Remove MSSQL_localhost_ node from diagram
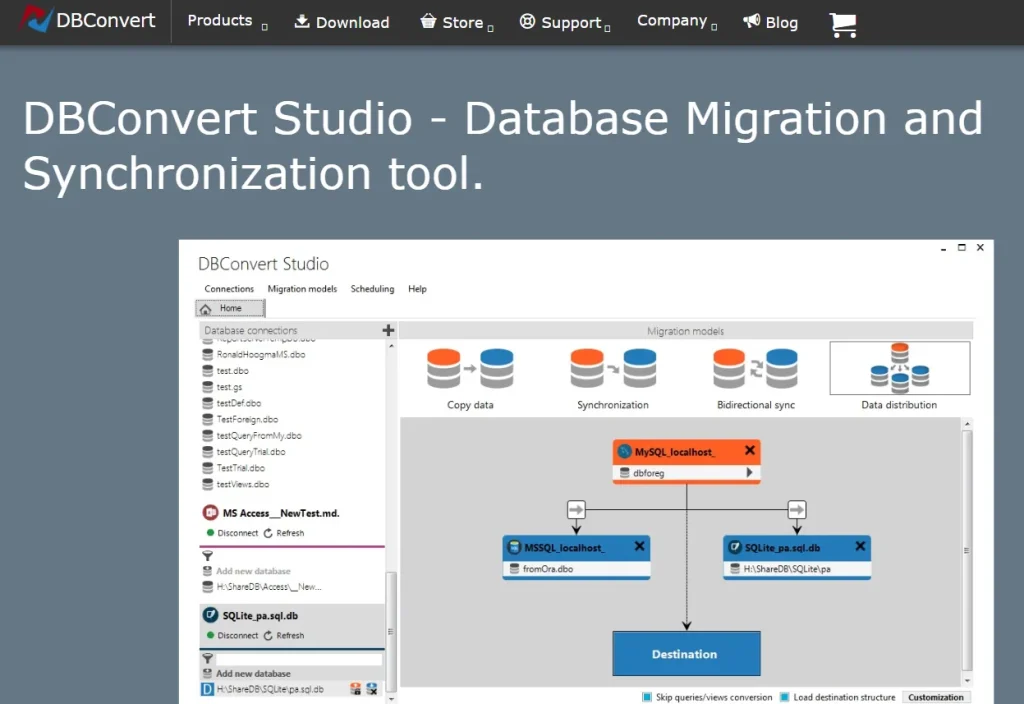This screenshot has height=704, width=1024. point(639,546)
